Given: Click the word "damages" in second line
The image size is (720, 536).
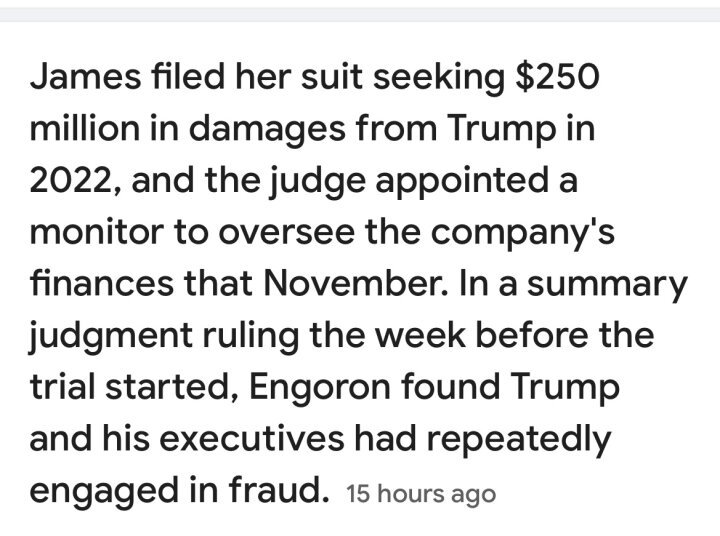Looking at the screenshot, I should point(267,130).
